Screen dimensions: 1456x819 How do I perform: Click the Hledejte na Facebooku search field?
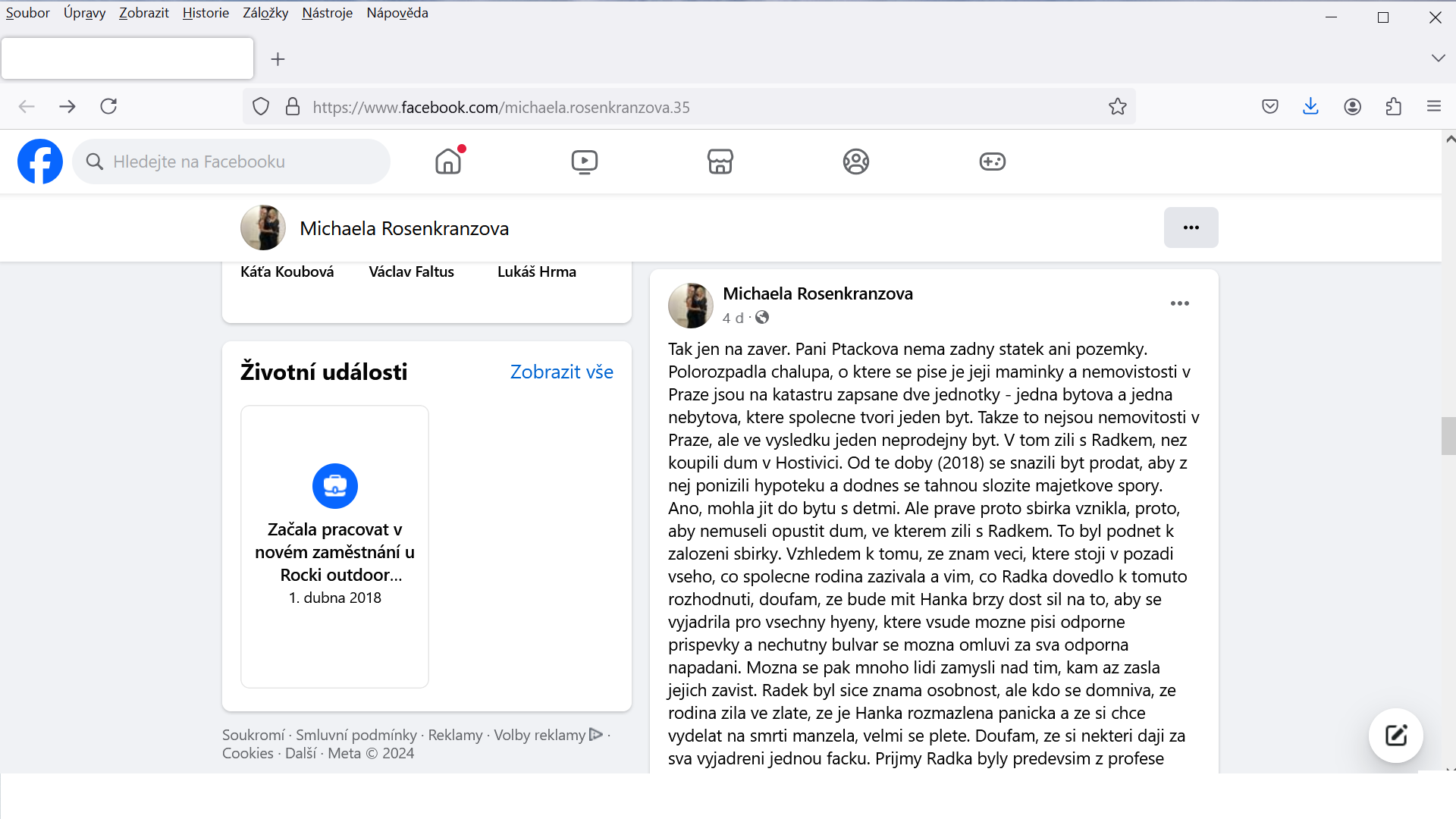[243, 162]
